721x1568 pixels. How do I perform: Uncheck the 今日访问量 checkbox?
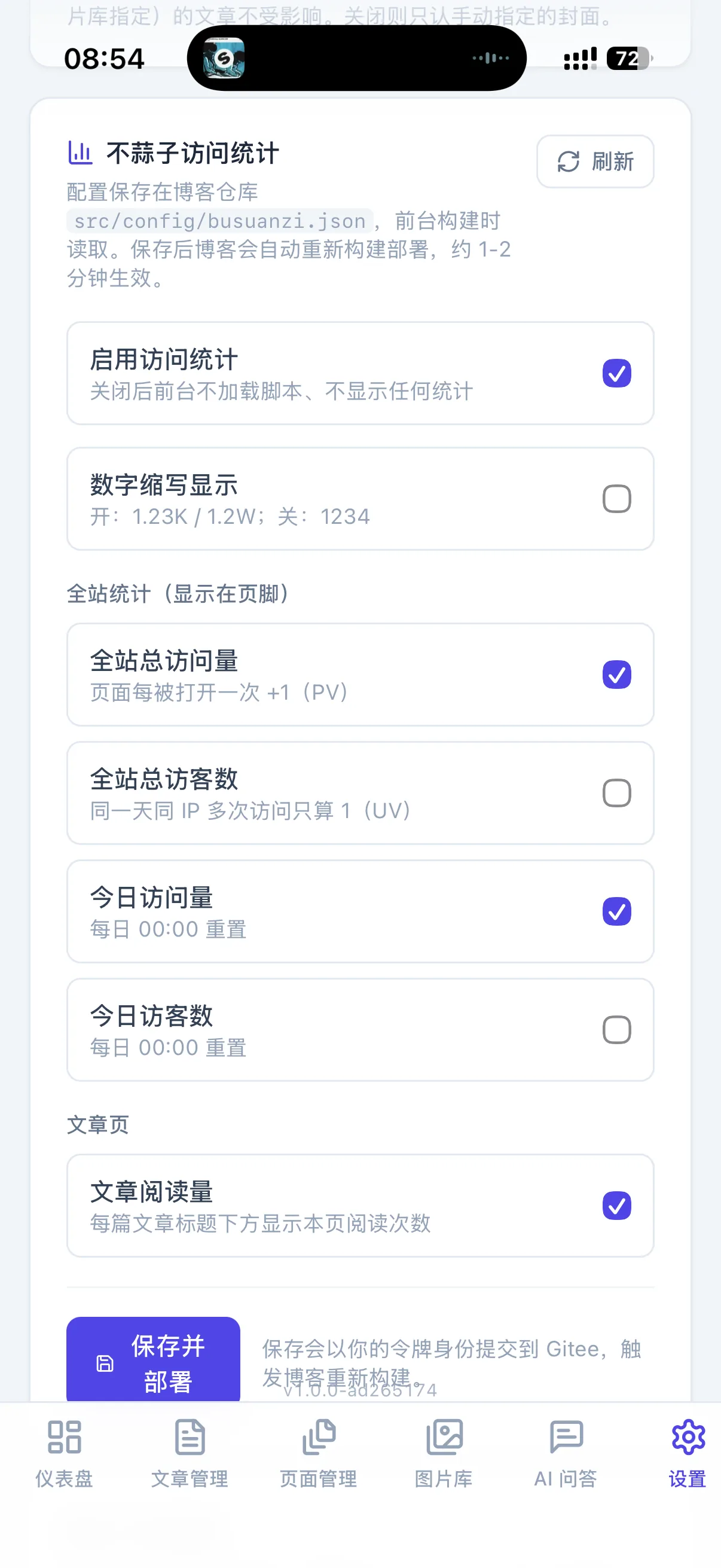(616, 911)
